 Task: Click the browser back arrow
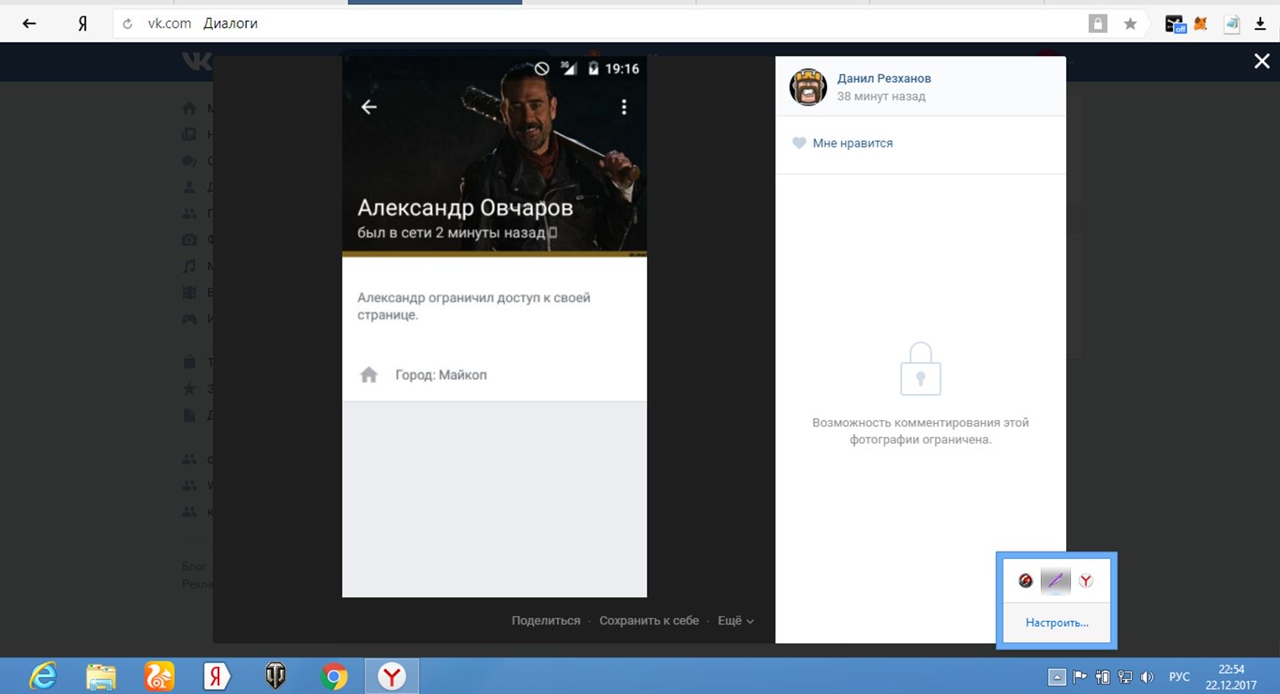tap(29, 23)
